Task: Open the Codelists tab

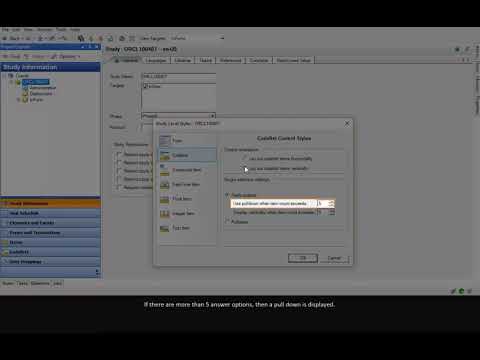Action: pyautogui.click(x=259, y=60)
